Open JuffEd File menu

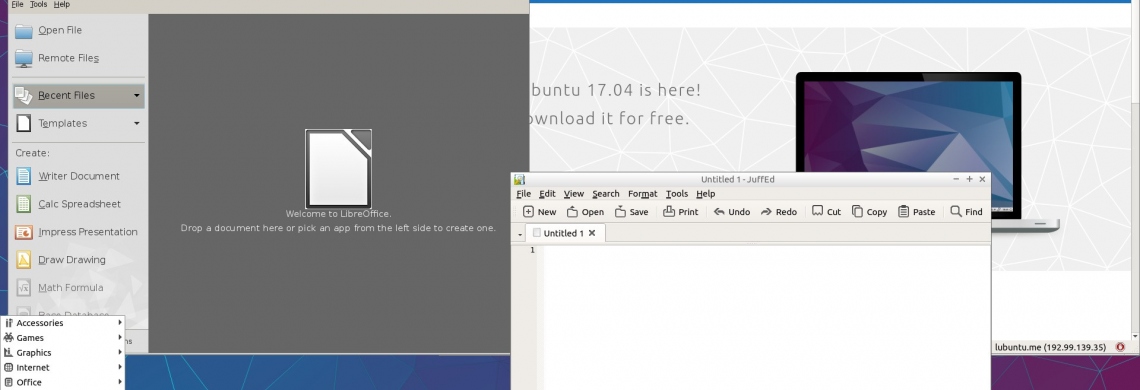point(523,194)
